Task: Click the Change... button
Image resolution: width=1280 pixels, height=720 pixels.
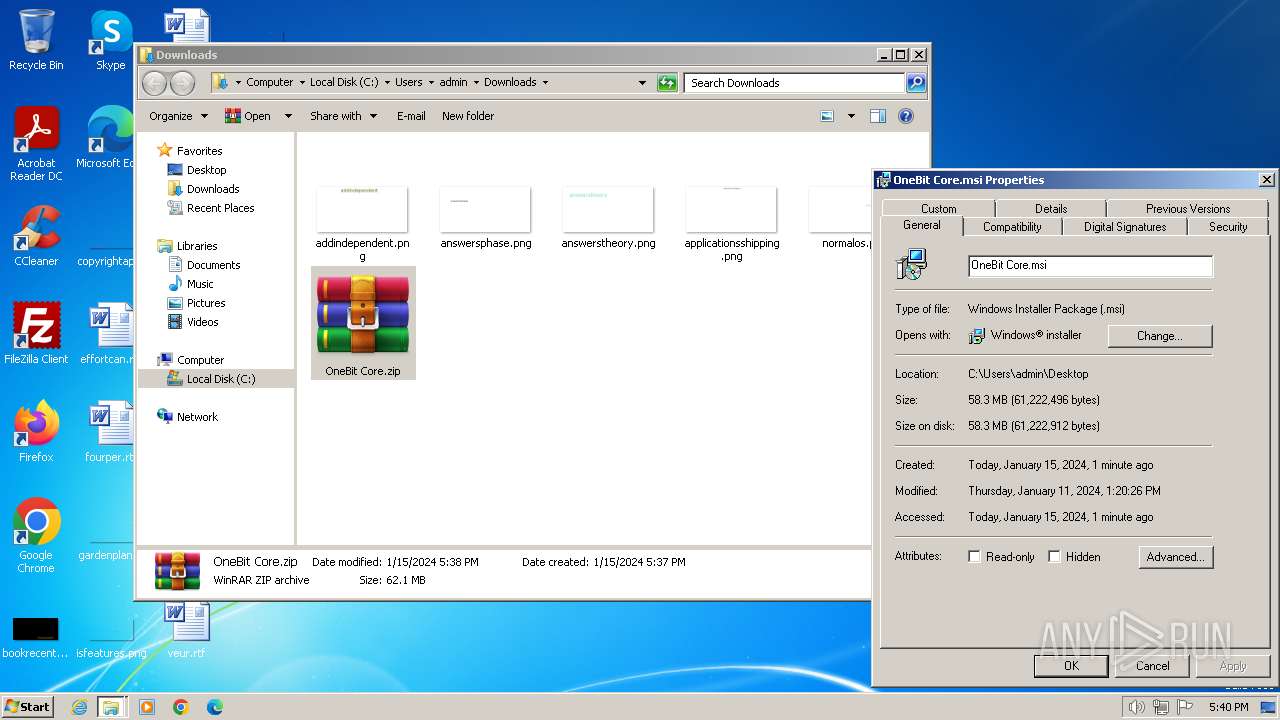Action: (1159, 336)
